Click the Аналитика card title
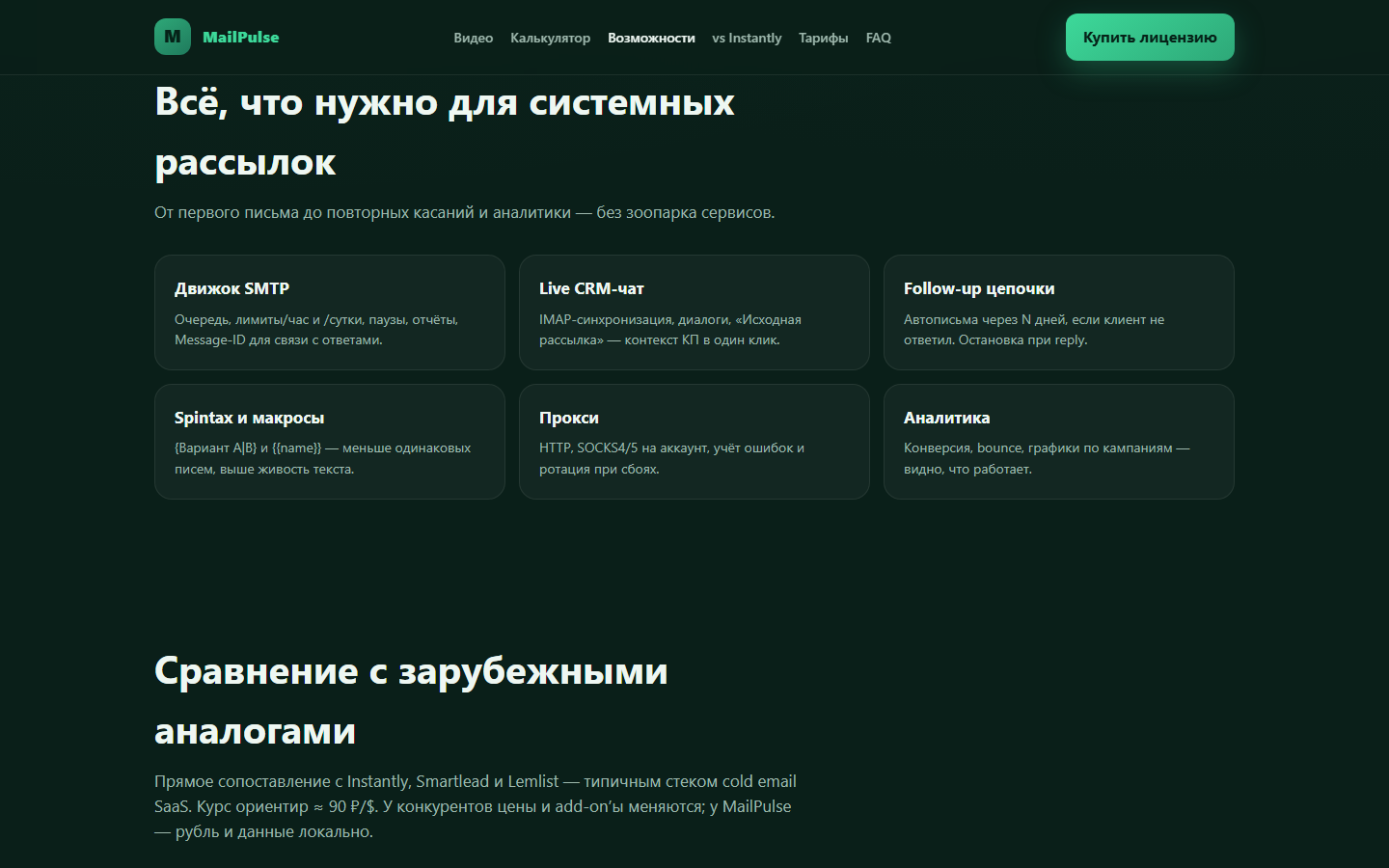 pyautogui.click(x=946, y=418)
